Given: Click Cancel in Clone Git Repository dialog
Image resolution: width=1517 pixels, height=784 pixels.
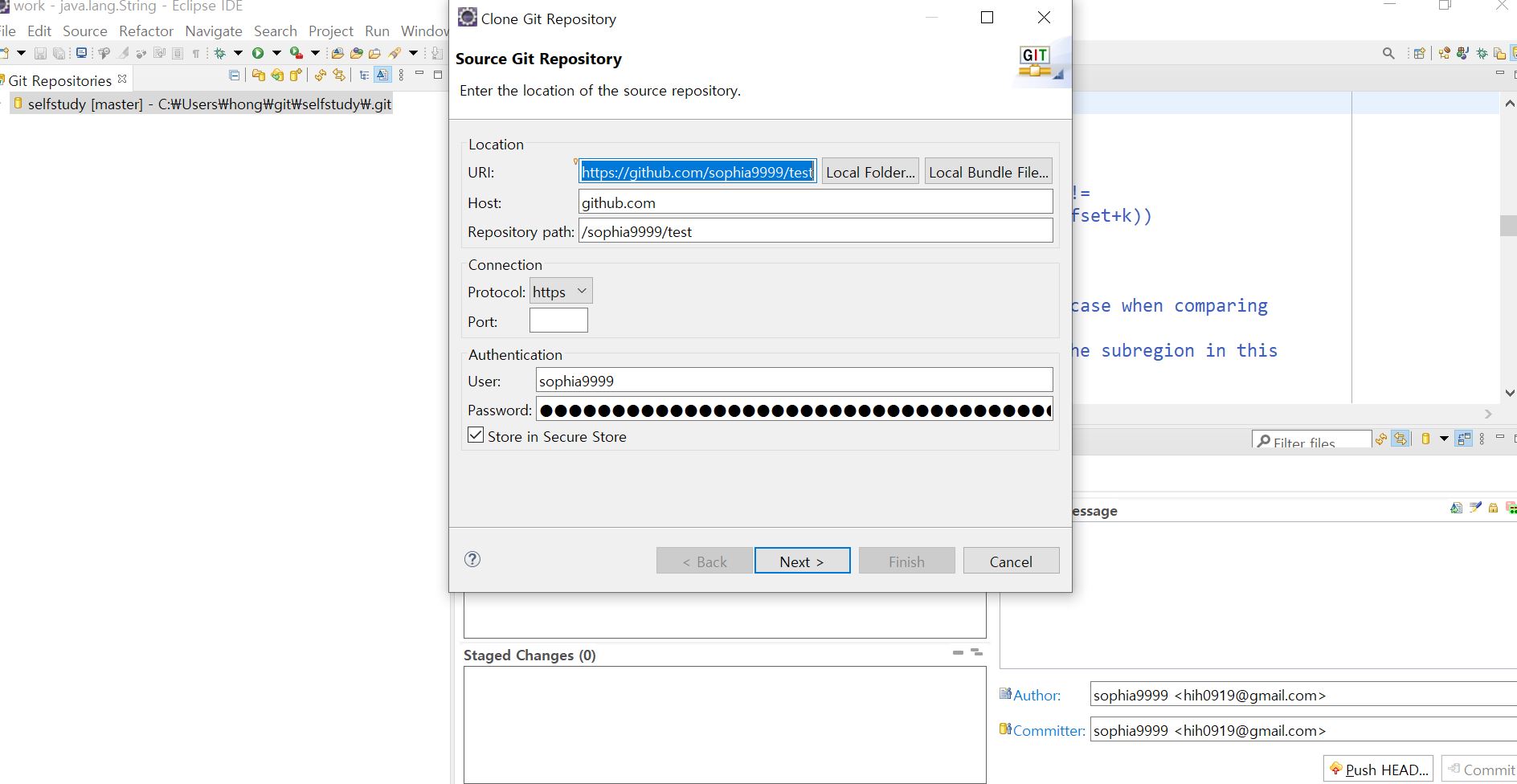Looking at the screenshot, I should coord(1011,561).
